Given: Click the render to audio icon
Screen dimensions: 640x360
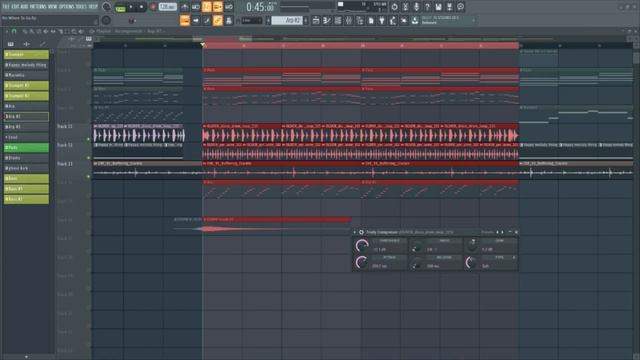Looking at the screenshot, I should coord(449,7).
